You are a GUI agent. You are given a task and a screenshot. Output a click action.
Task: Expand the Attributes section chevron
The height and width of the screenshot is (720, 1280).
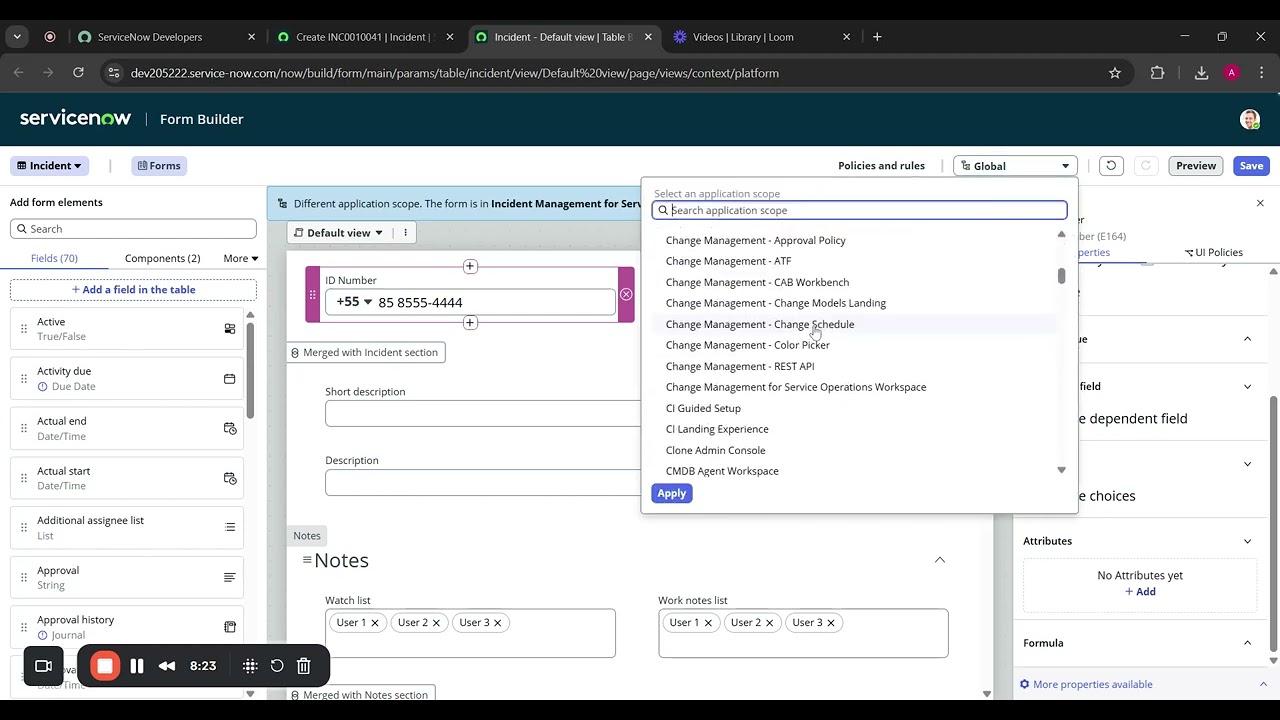click(x=1247, y=541)
